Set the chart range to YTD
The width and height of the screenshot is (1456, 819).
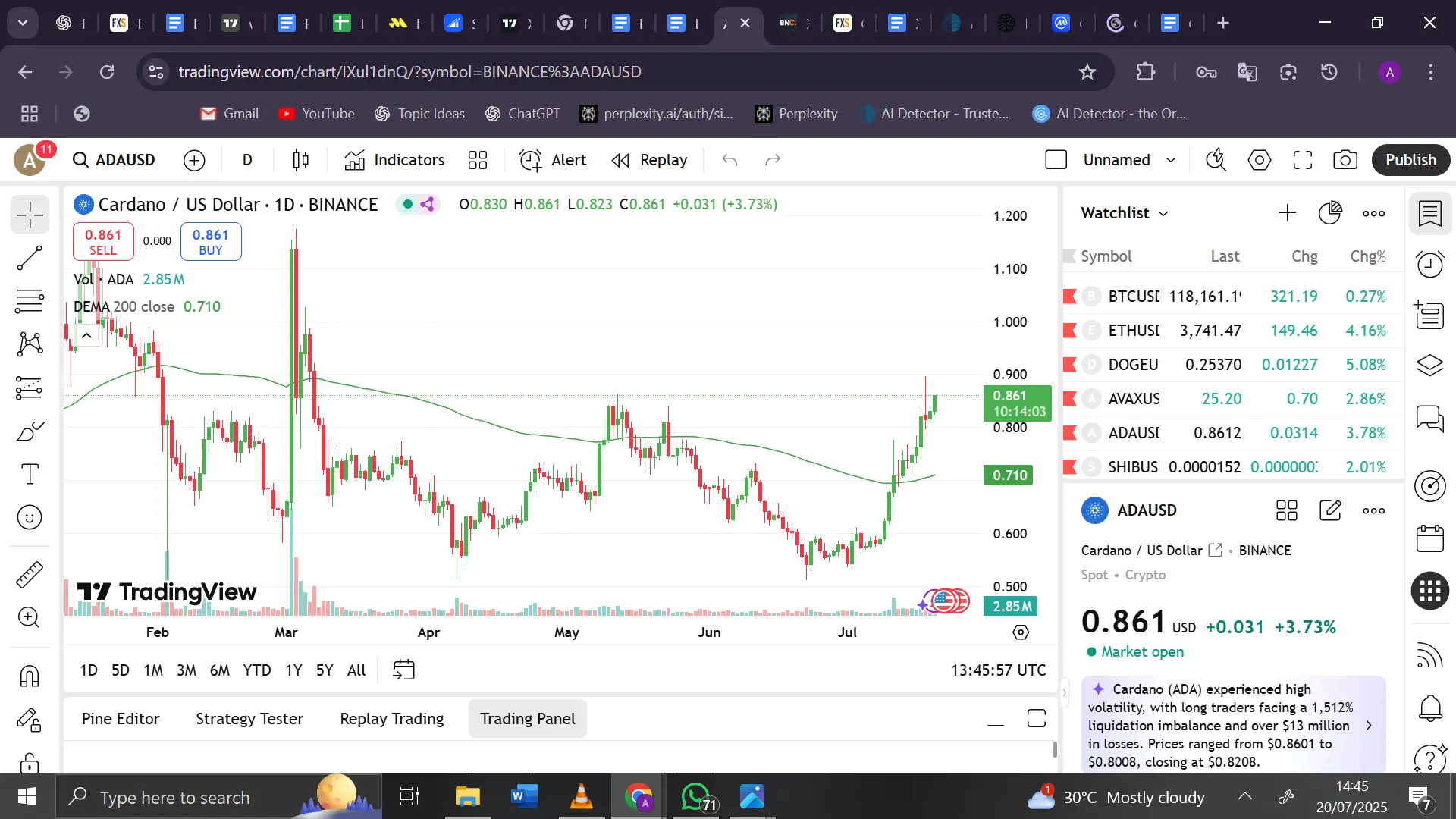257,670
